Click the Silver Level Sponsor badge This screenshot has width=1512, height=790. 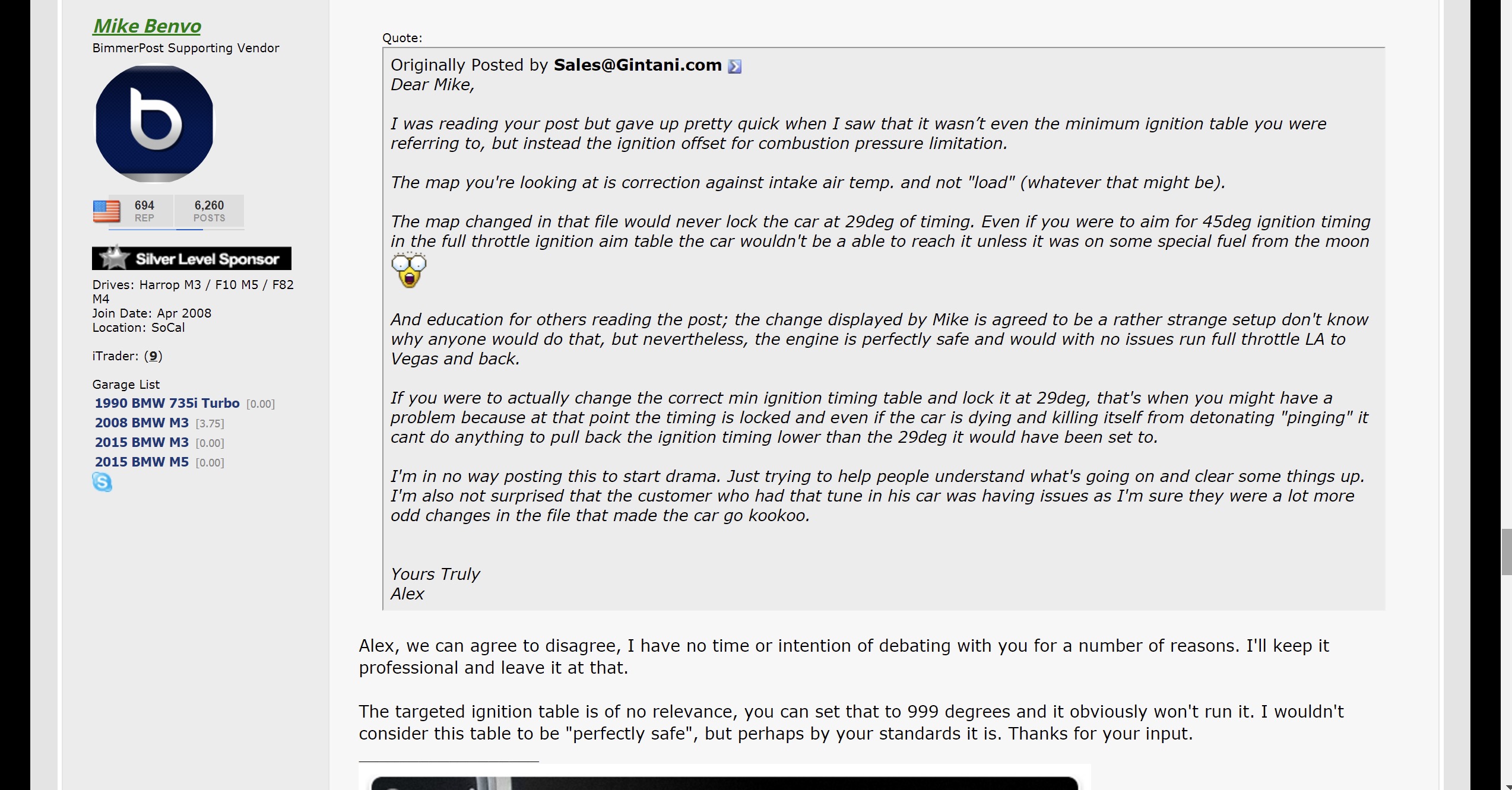(192, 258)
